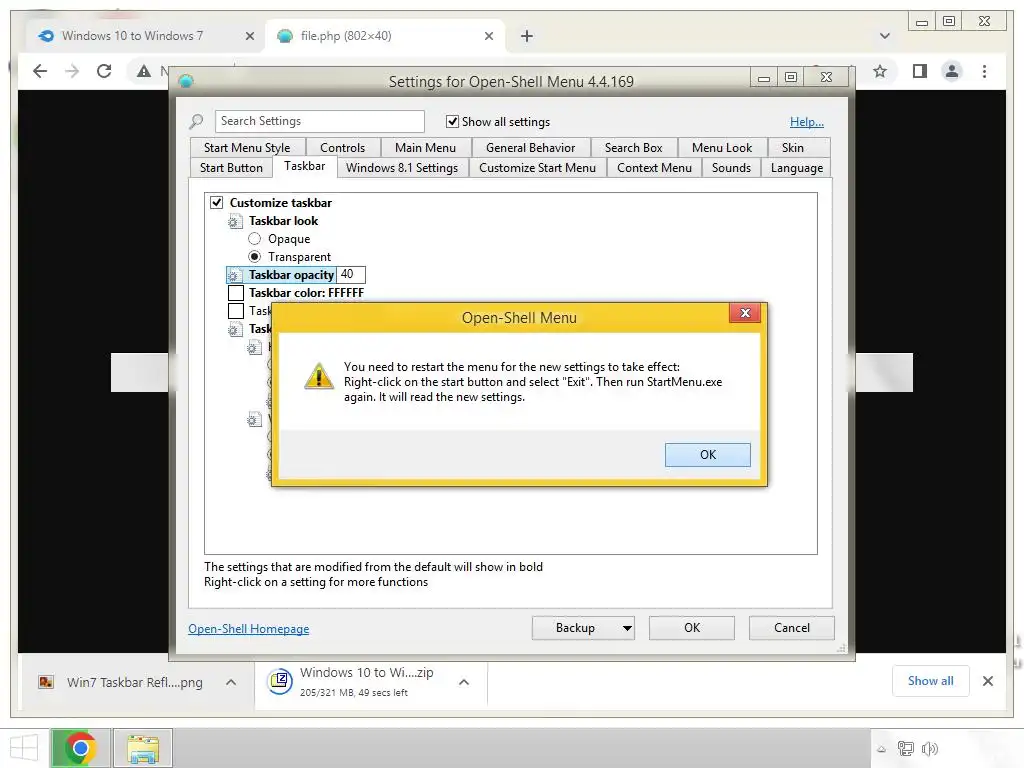Open the Chrome three-dot menu
This screenshot has width=1024, height=768.
tap(984, 71)
